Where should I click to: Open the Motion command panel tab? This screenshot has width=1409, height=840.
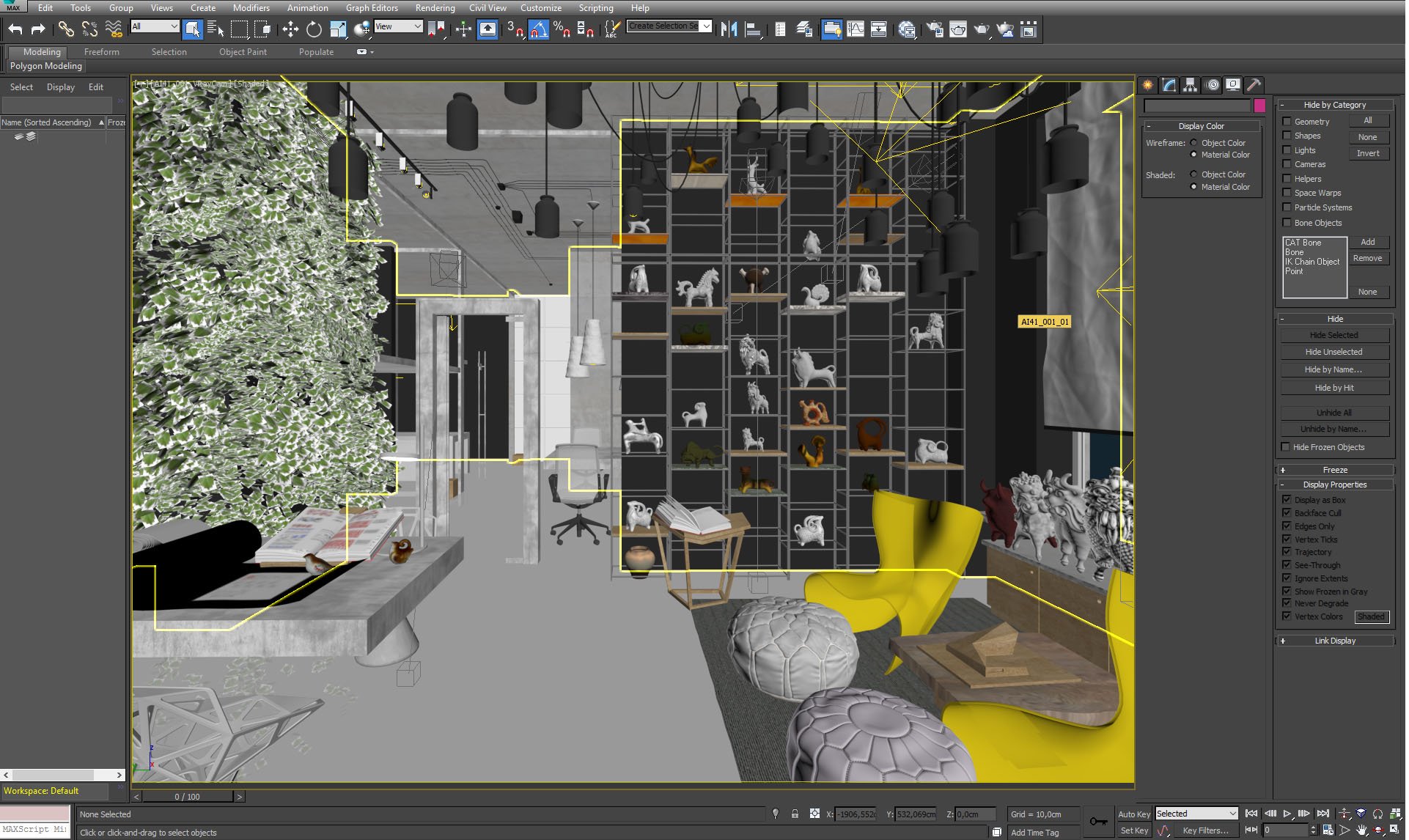coord(1213,85)
